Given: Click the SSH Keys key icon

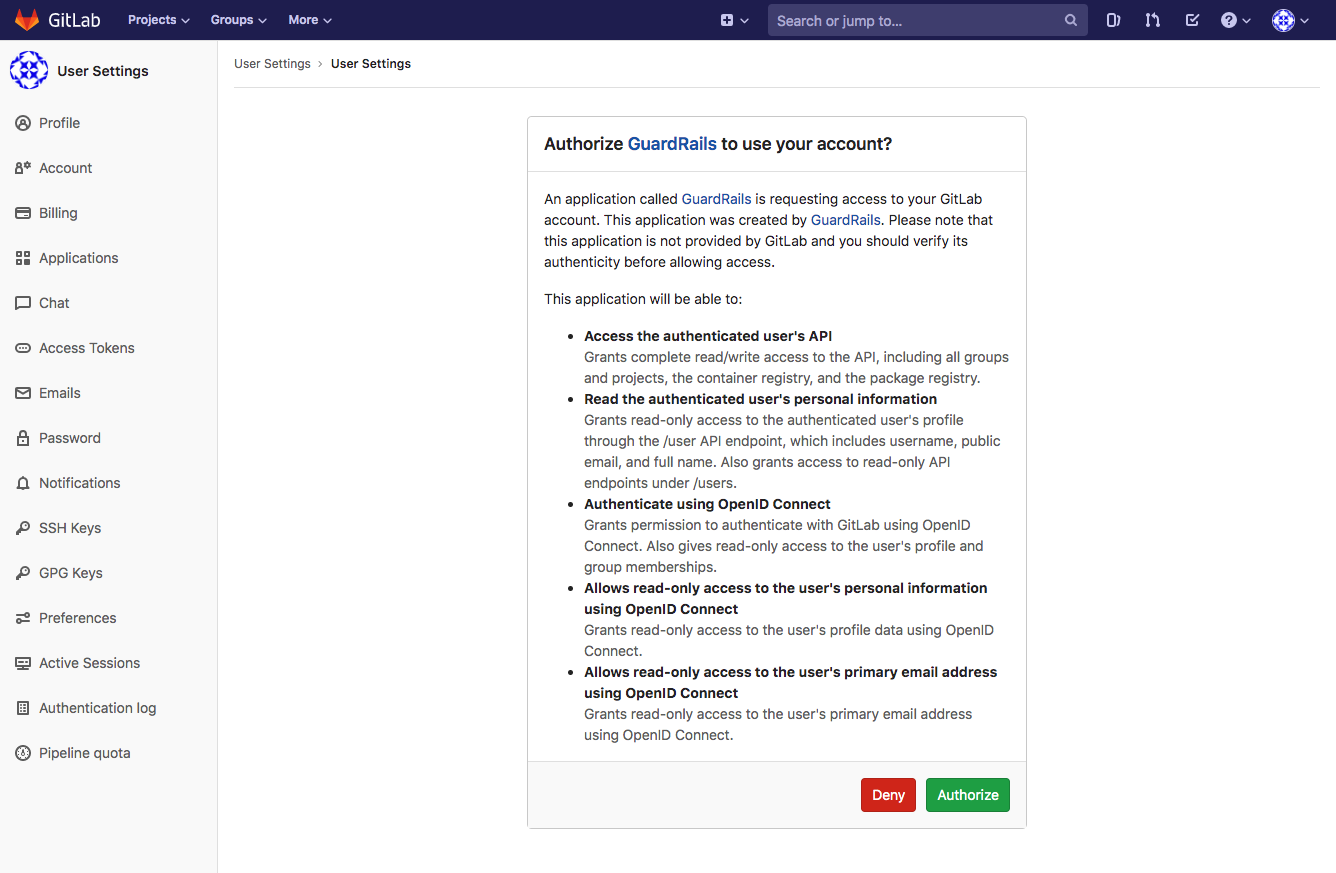Looking at the screenshot, I should 23,528.
